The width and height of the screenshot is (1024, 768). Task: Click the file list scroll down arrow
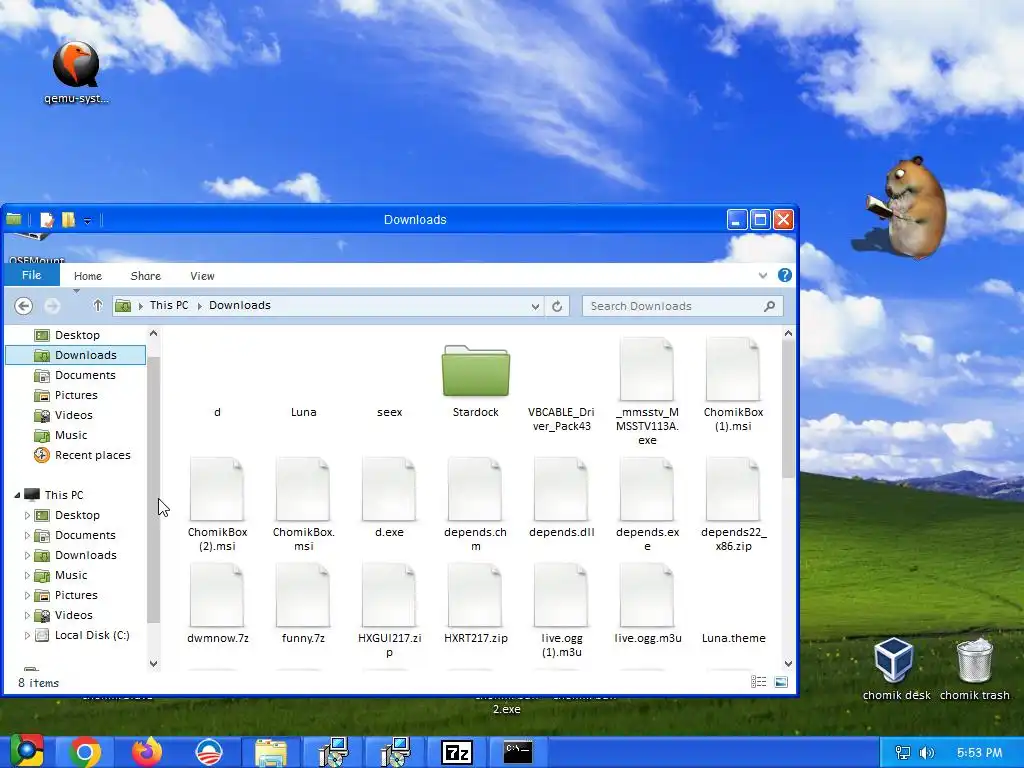pyautogui.click(x=788, y=664)
